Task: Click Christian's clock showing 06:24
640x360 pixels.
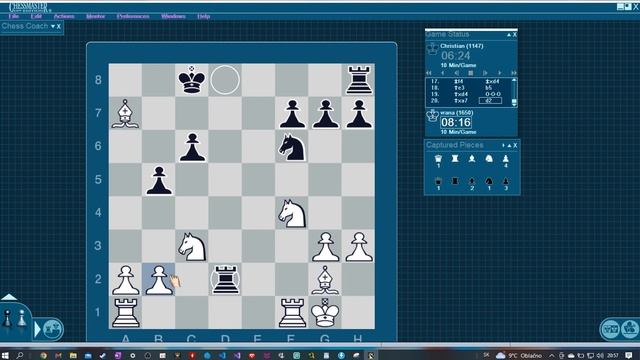Action: click(456, 56)
